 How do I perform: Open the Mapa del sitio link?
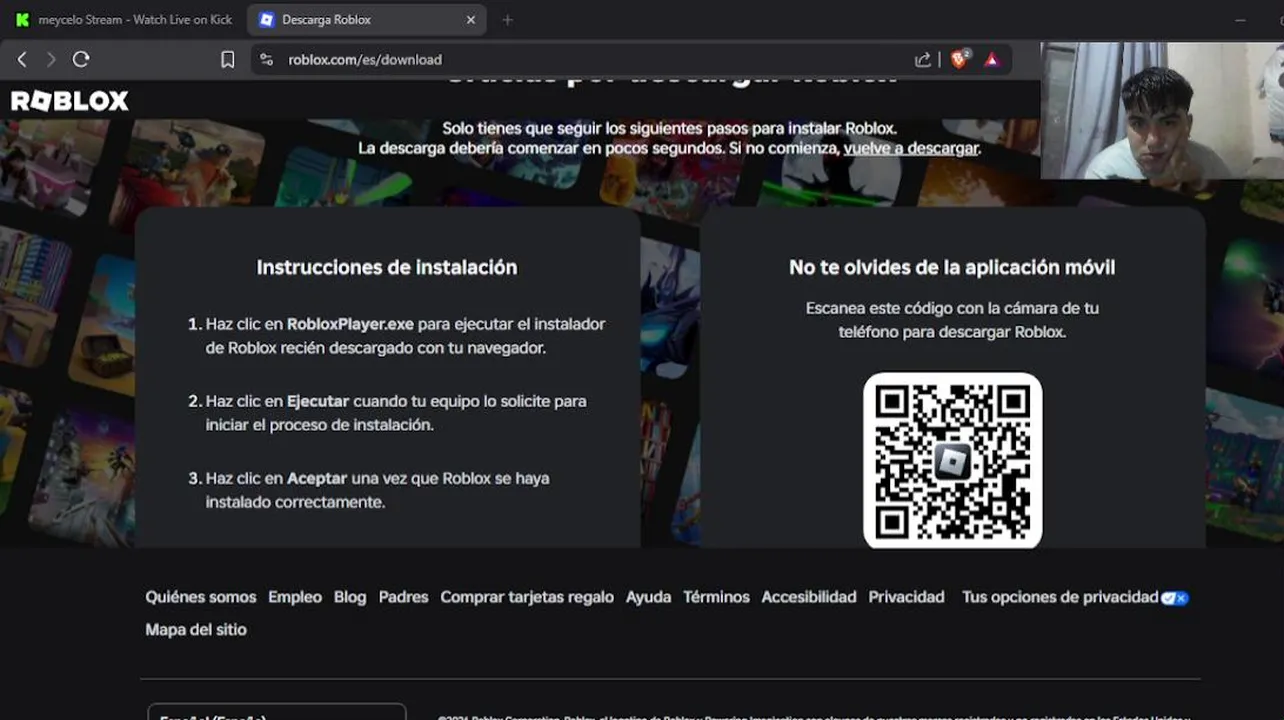point(196,629)
